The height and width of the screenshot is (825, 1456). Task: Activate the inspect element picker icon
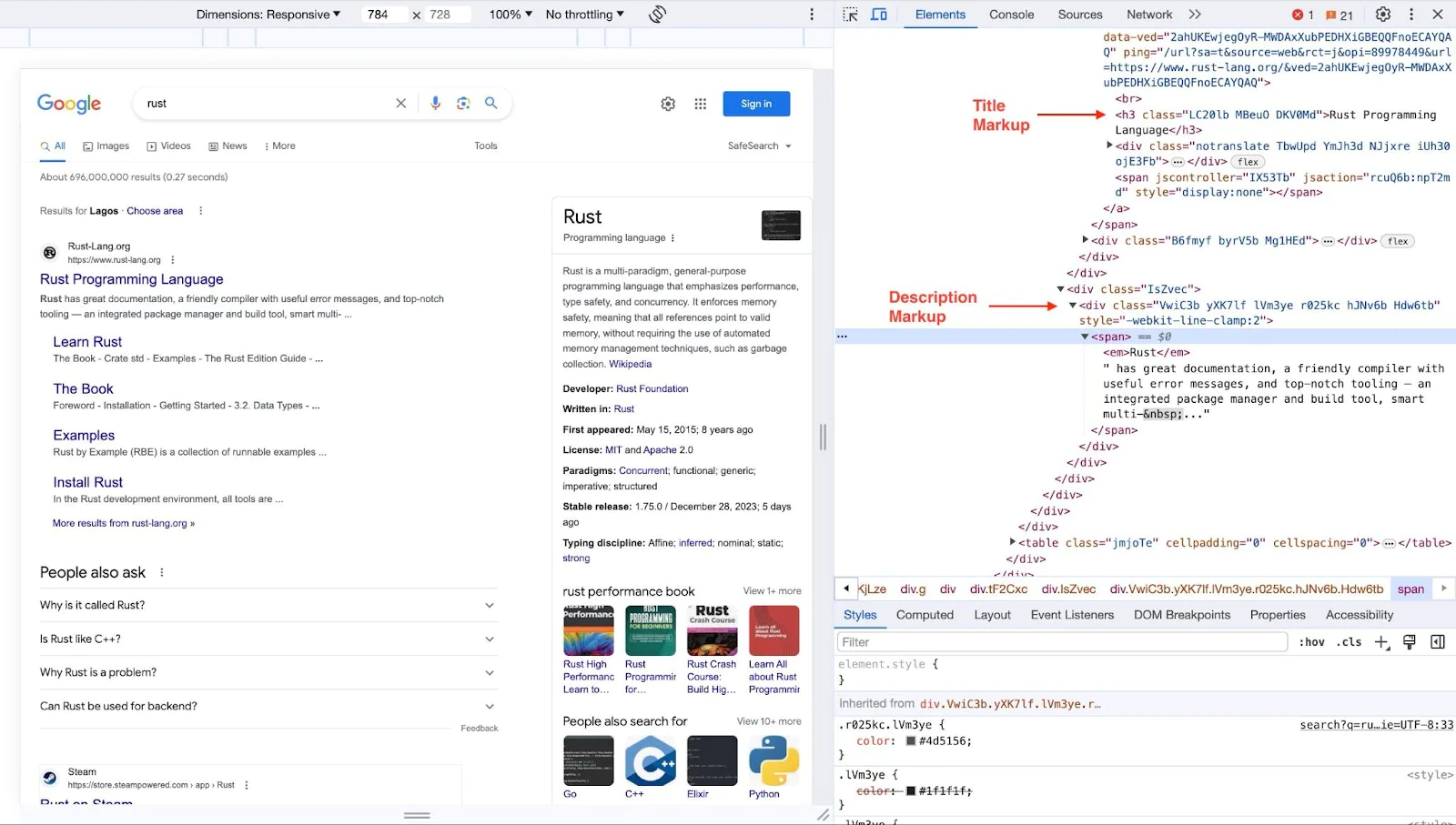850,15
